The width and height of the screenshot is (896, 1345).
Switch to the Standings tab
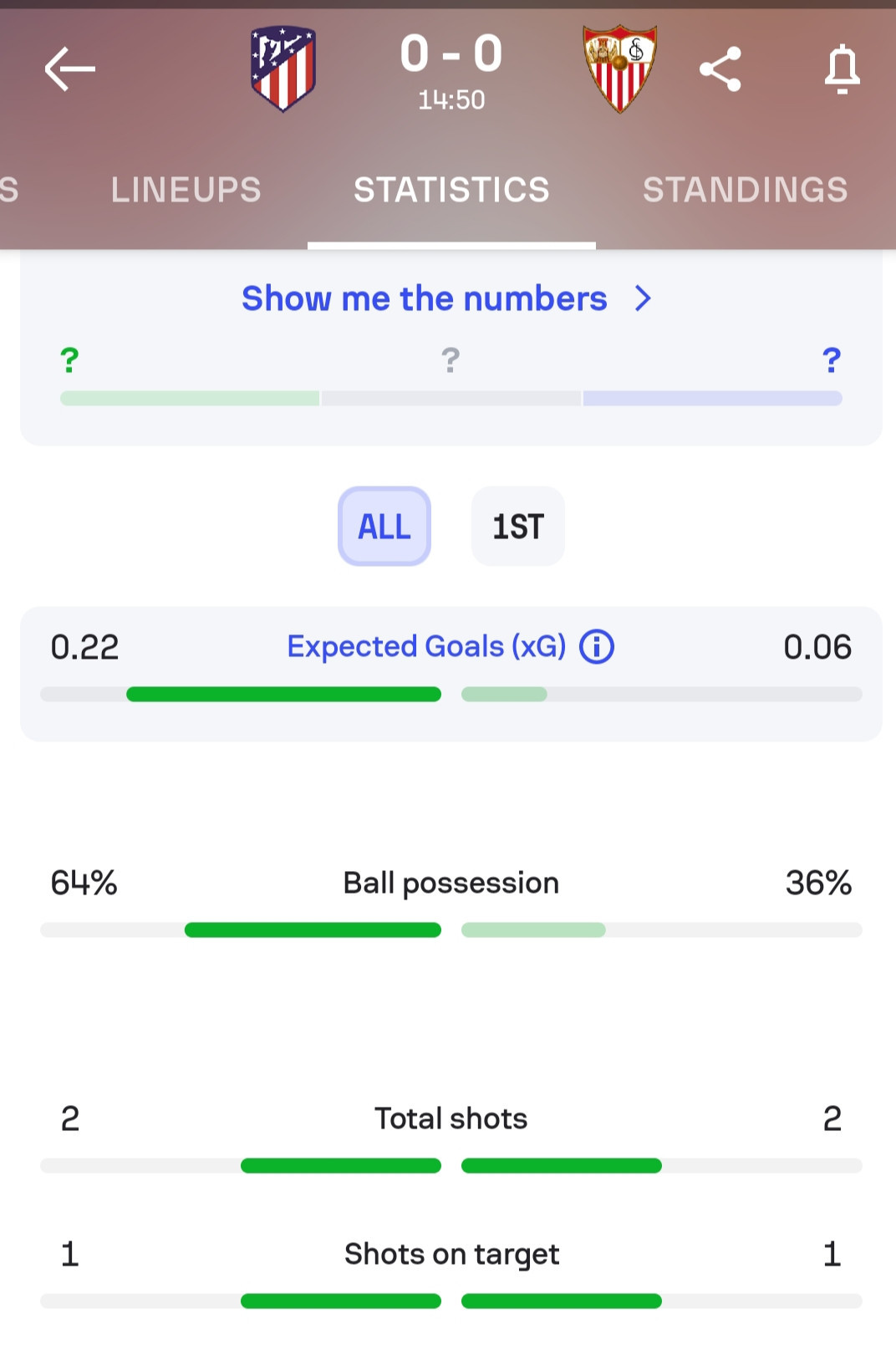[x=745, y=190]
